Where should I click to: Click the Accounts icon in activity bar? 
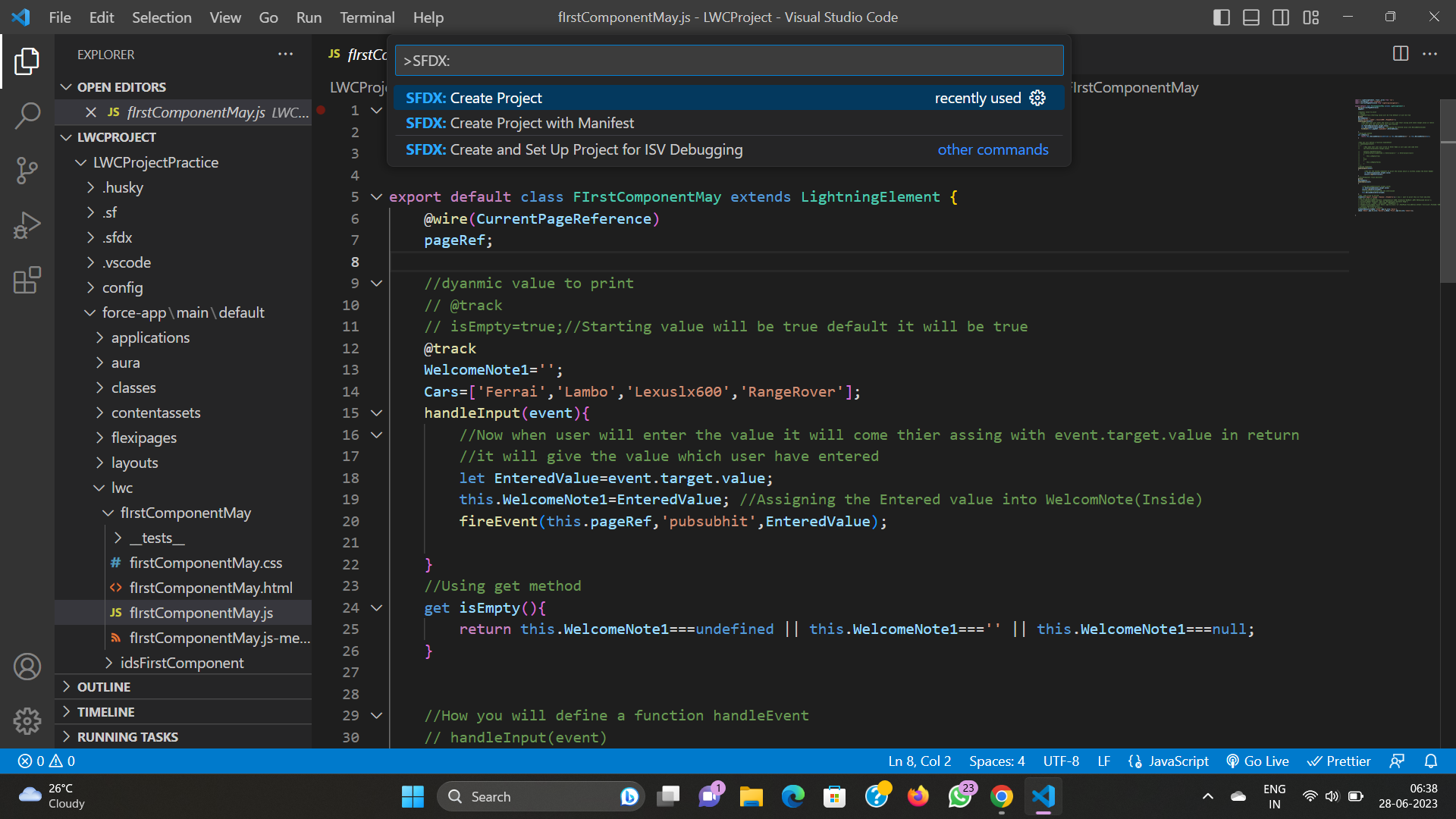click(x=27, y=667)
